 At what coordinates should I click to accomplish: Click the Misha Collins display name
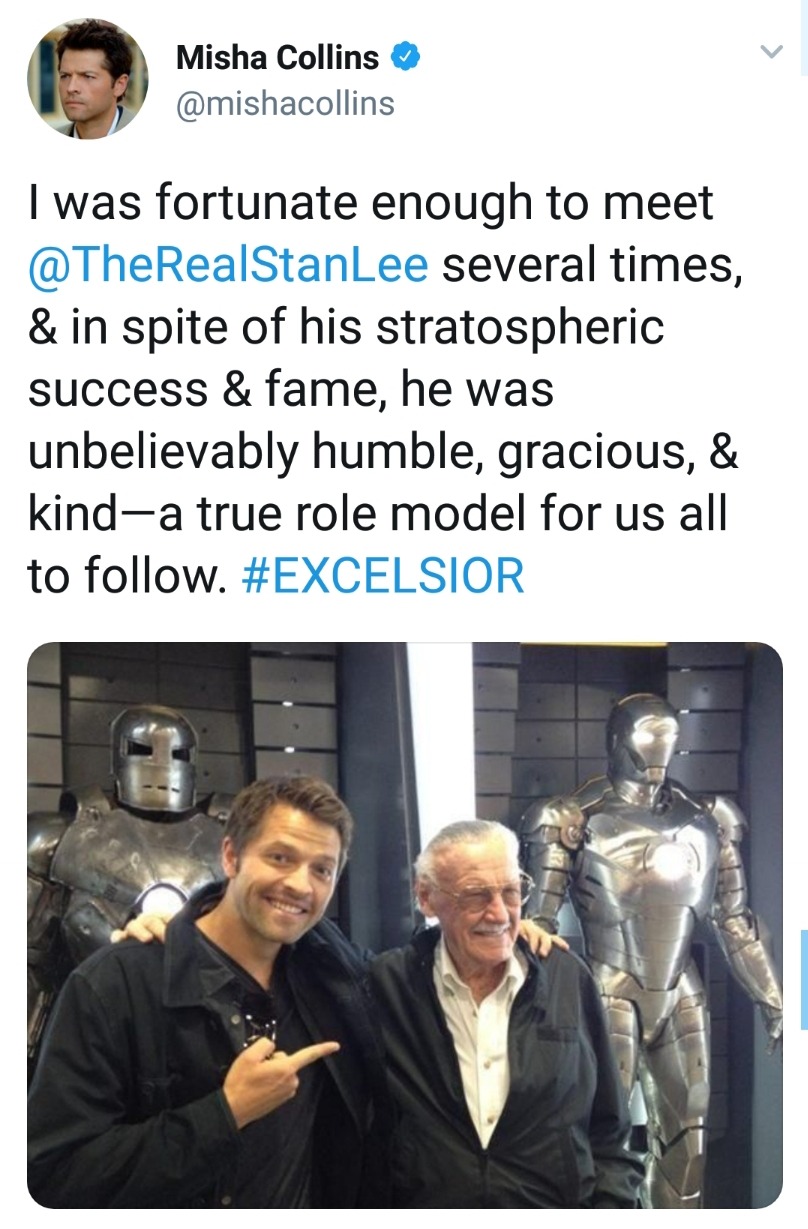click(277, 58)
